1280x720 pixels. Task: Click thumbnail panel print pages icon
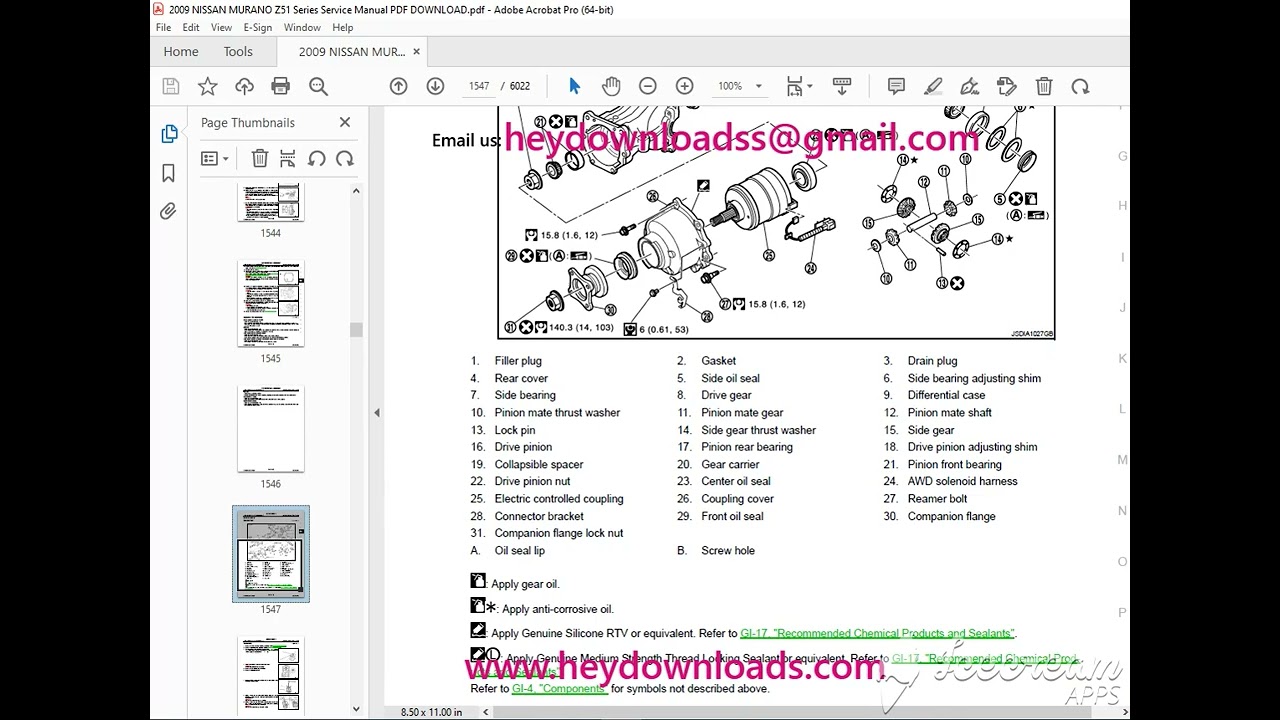pos(288,158)
